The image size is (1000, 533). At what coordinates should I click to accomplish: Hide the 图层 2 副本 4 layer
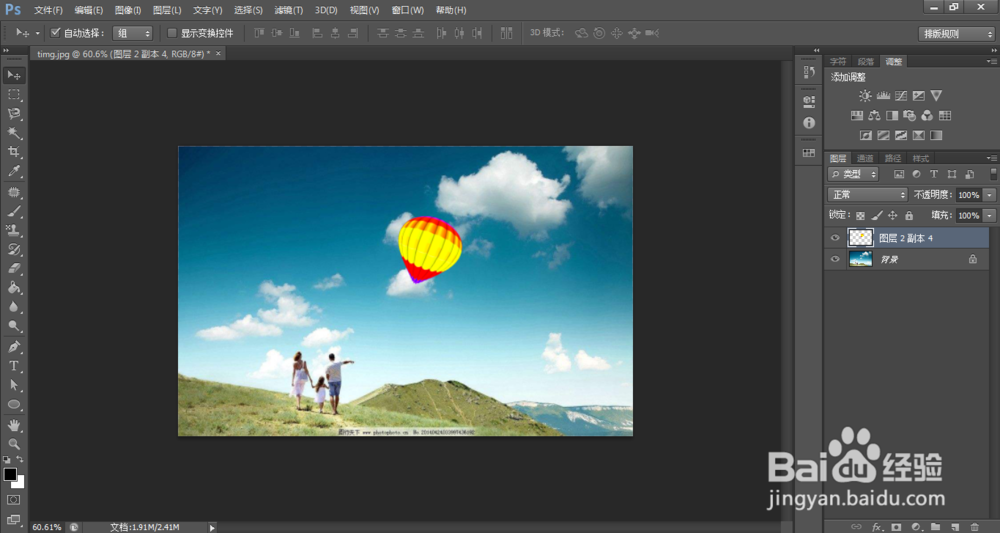click(x=835, y=238)
